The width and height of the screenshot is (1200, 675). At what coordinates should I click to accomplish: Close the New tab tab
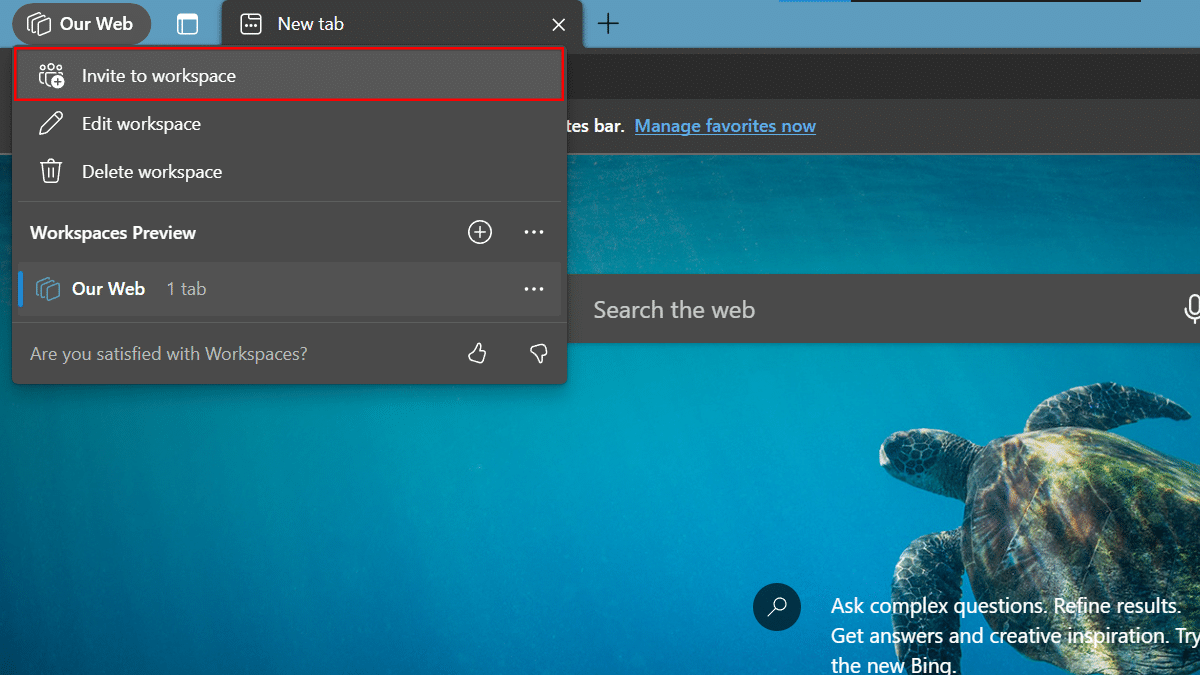(559, 25)
